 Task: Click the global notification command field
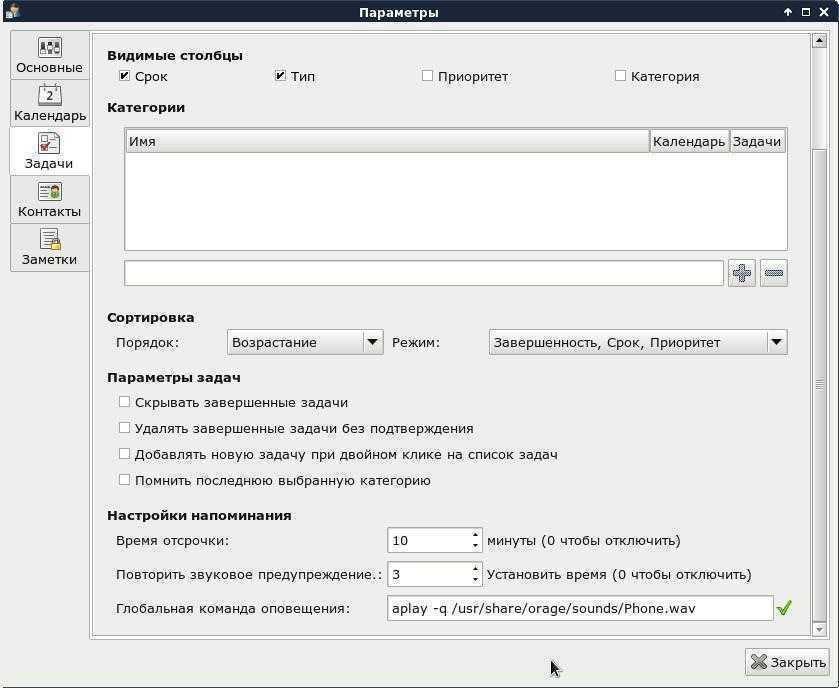point(580,608)
